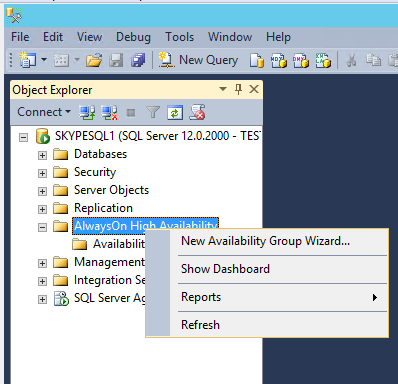
Task: Click the Filter funnel icon
Action: point(153,112)
